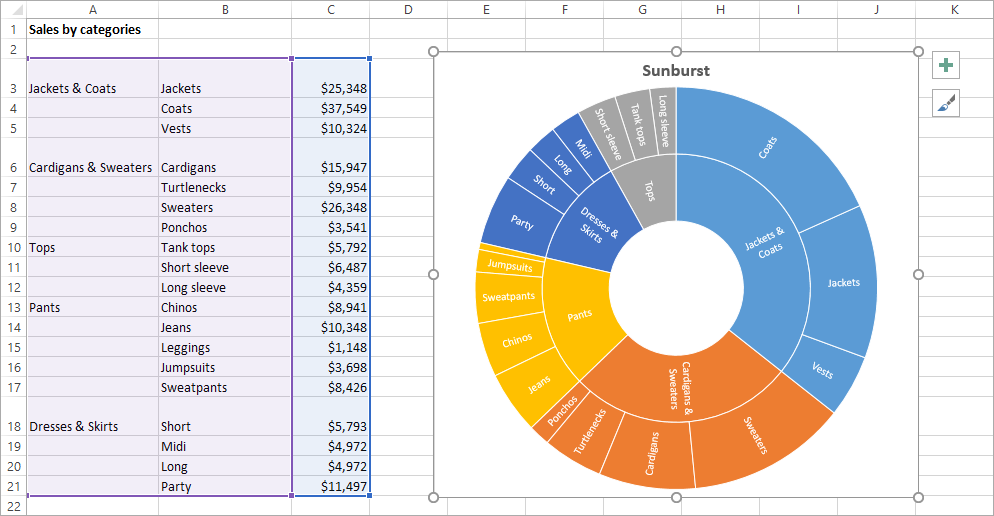Select cell with Sales by categories title
This screenshot has height=516, width=994.
(x=85, y=29)
